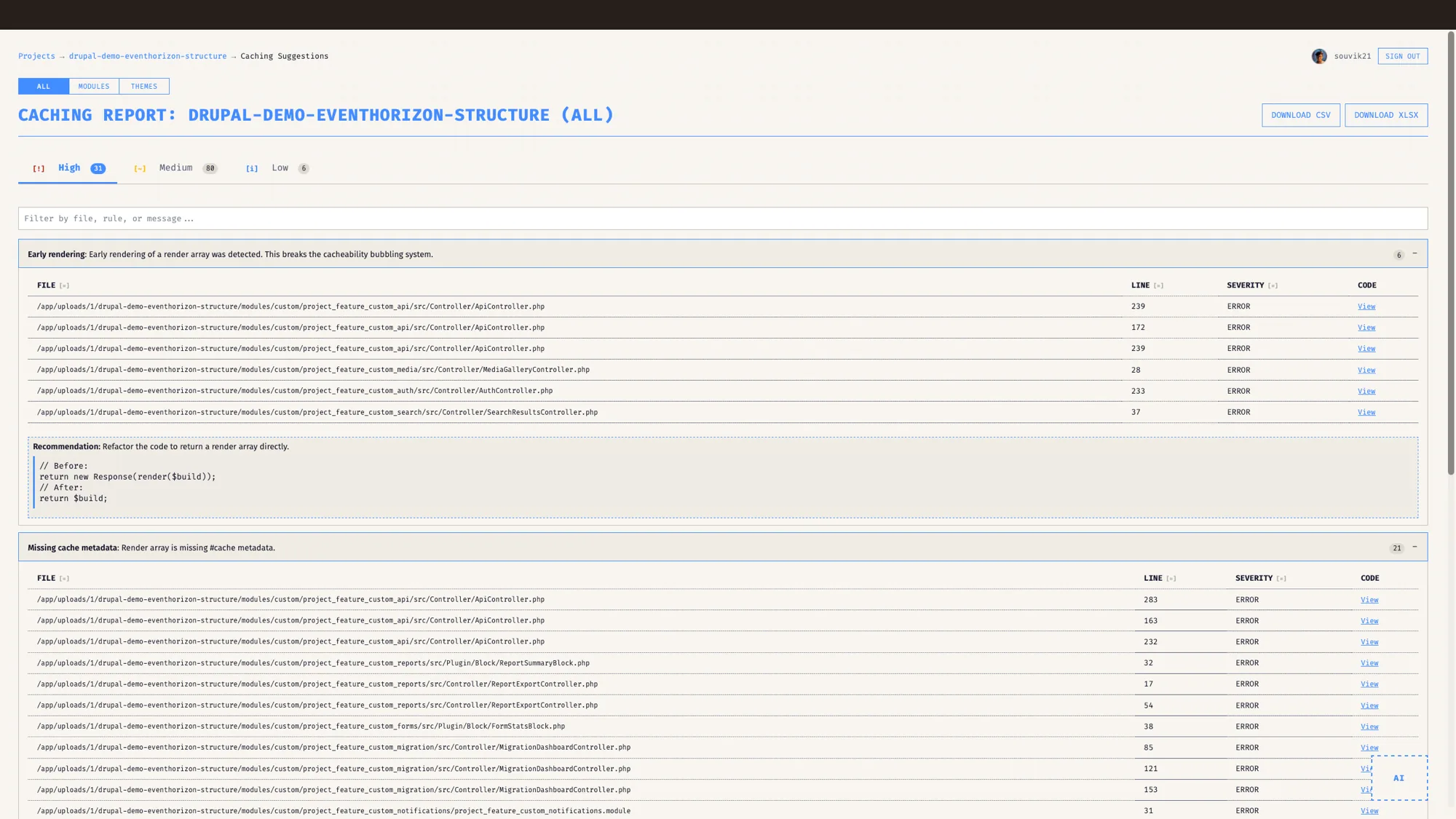
Task: View code for FormStatsBlock.php line 38
Action: [x=1369, y=727]
